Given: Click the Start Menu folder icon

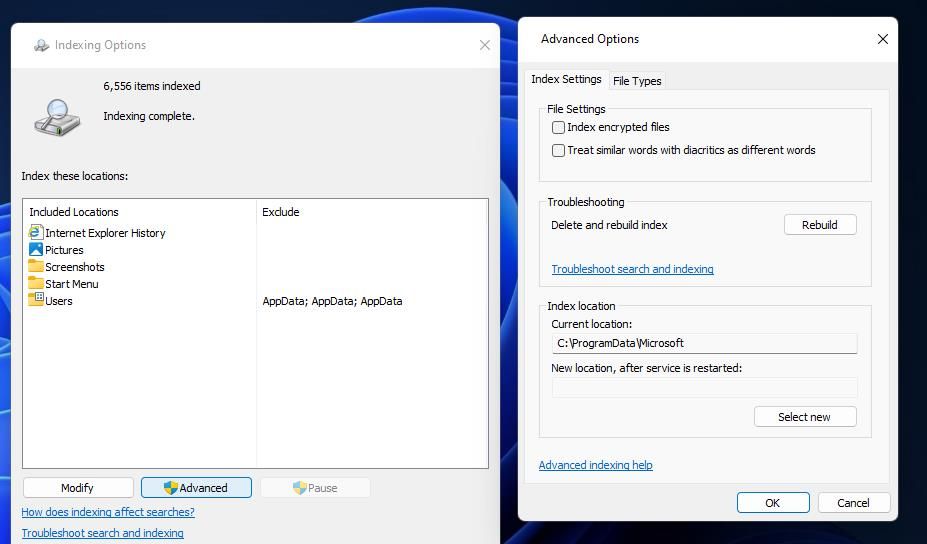Looking at the screenshot, I should pos(35,283).
